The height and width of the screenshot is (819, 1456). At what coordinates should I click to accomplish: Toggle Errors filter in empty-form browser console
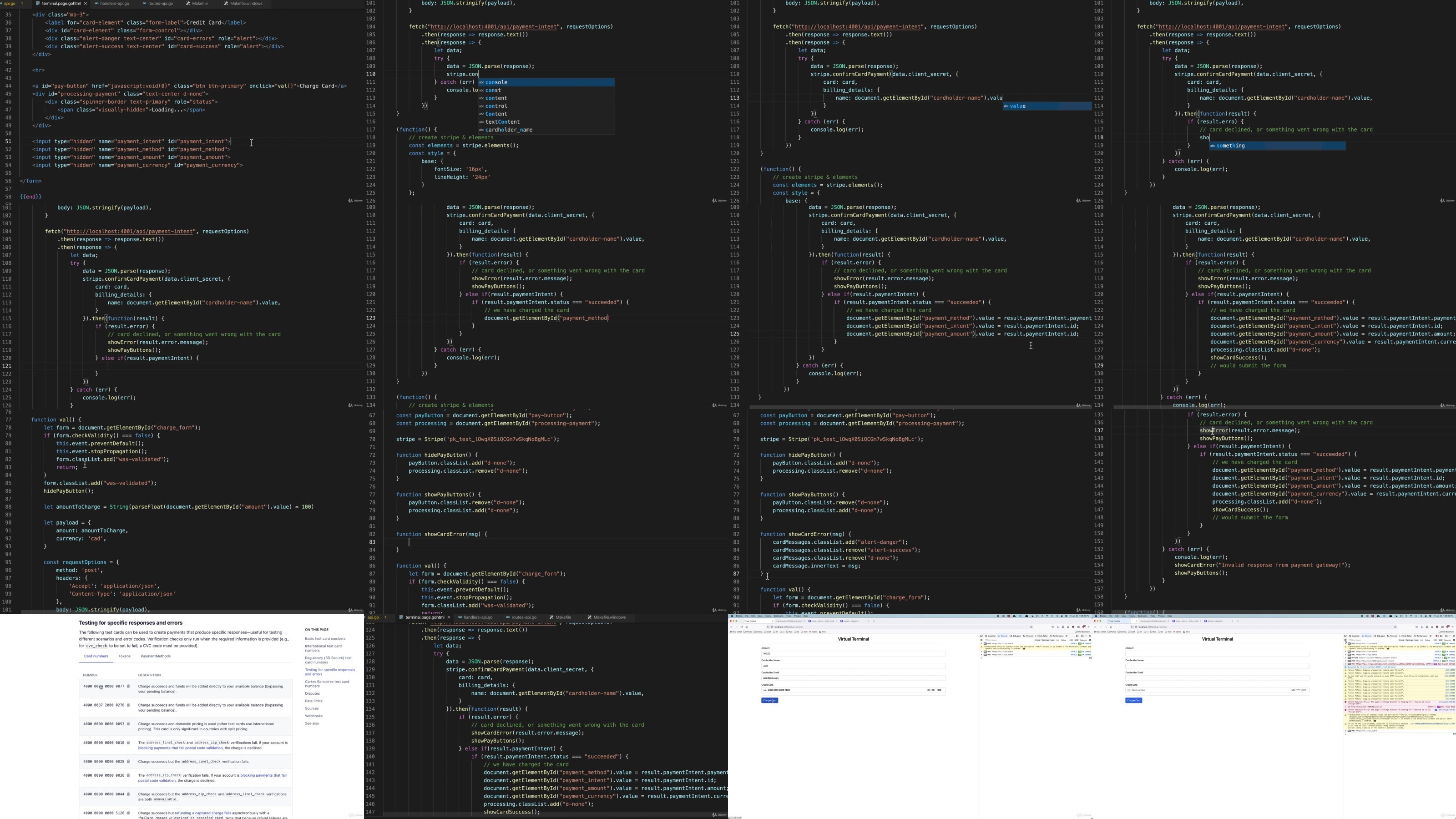(x=1402, y=640)
